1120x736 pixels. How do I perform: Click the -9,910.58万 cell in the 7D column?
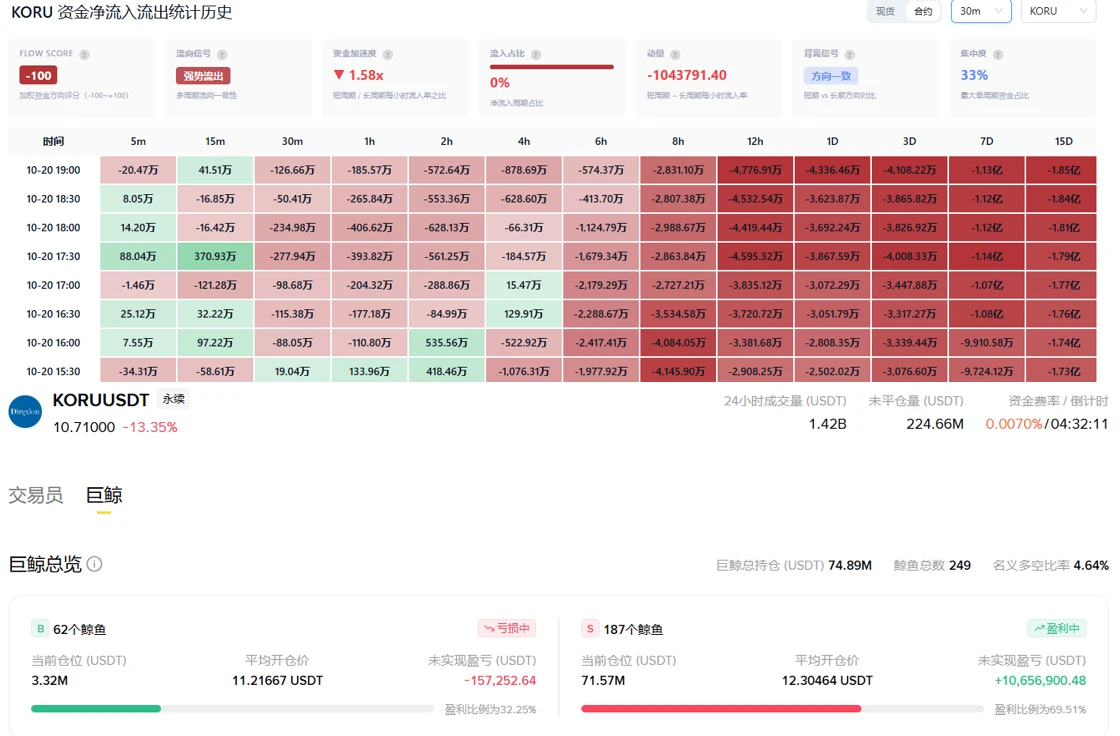tap(986, 342)
